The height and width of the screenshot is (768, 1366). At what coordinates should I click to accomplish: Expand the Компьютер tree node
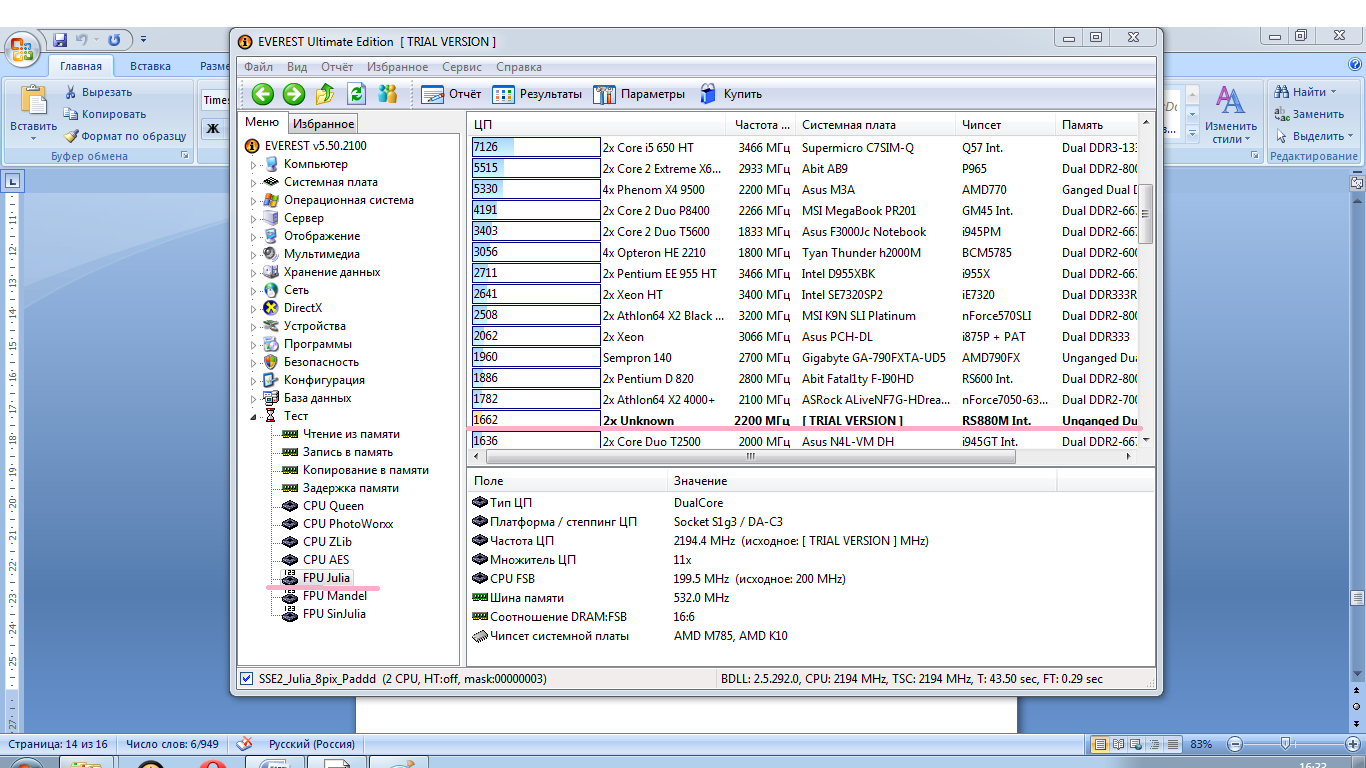(254, 164)
